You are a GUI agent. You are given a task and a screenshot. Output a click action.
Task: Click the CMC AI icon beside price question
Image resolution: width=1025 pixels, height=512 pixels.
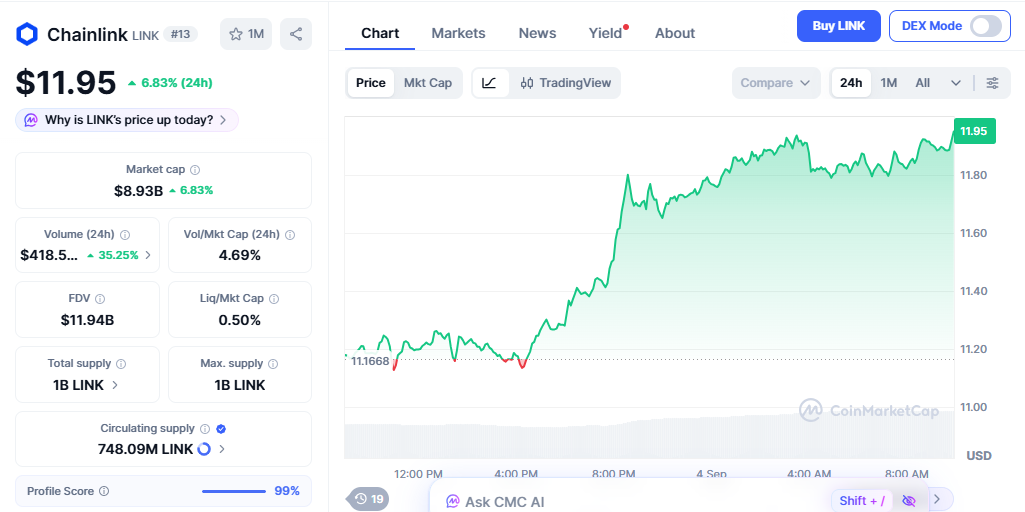(x=31, y=120)
